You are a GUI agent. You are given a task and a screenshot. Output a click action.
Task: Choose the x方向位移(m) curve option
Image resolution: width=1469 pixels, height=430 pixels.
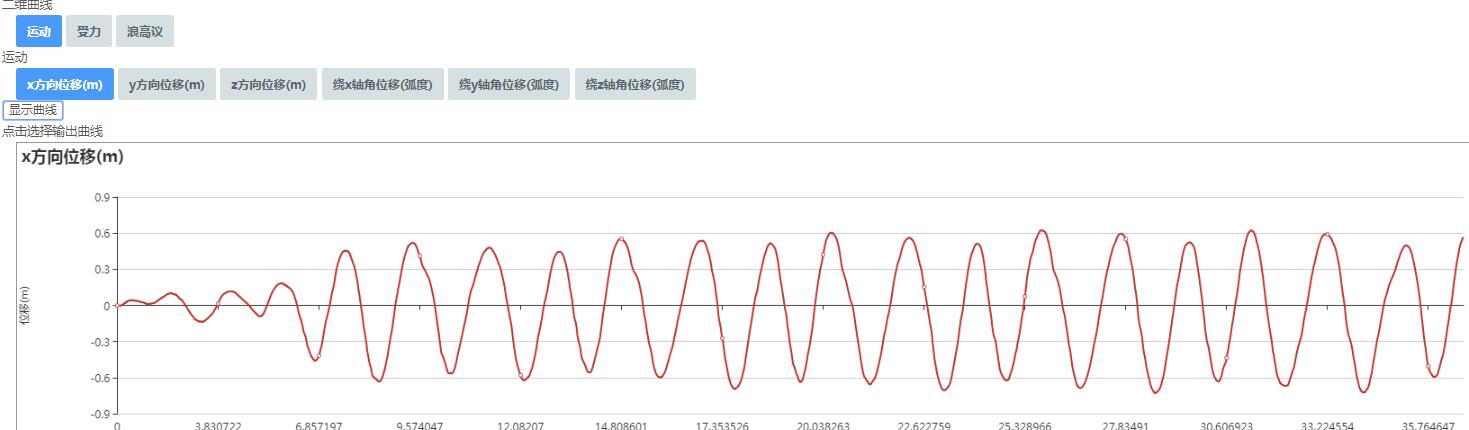65,85
